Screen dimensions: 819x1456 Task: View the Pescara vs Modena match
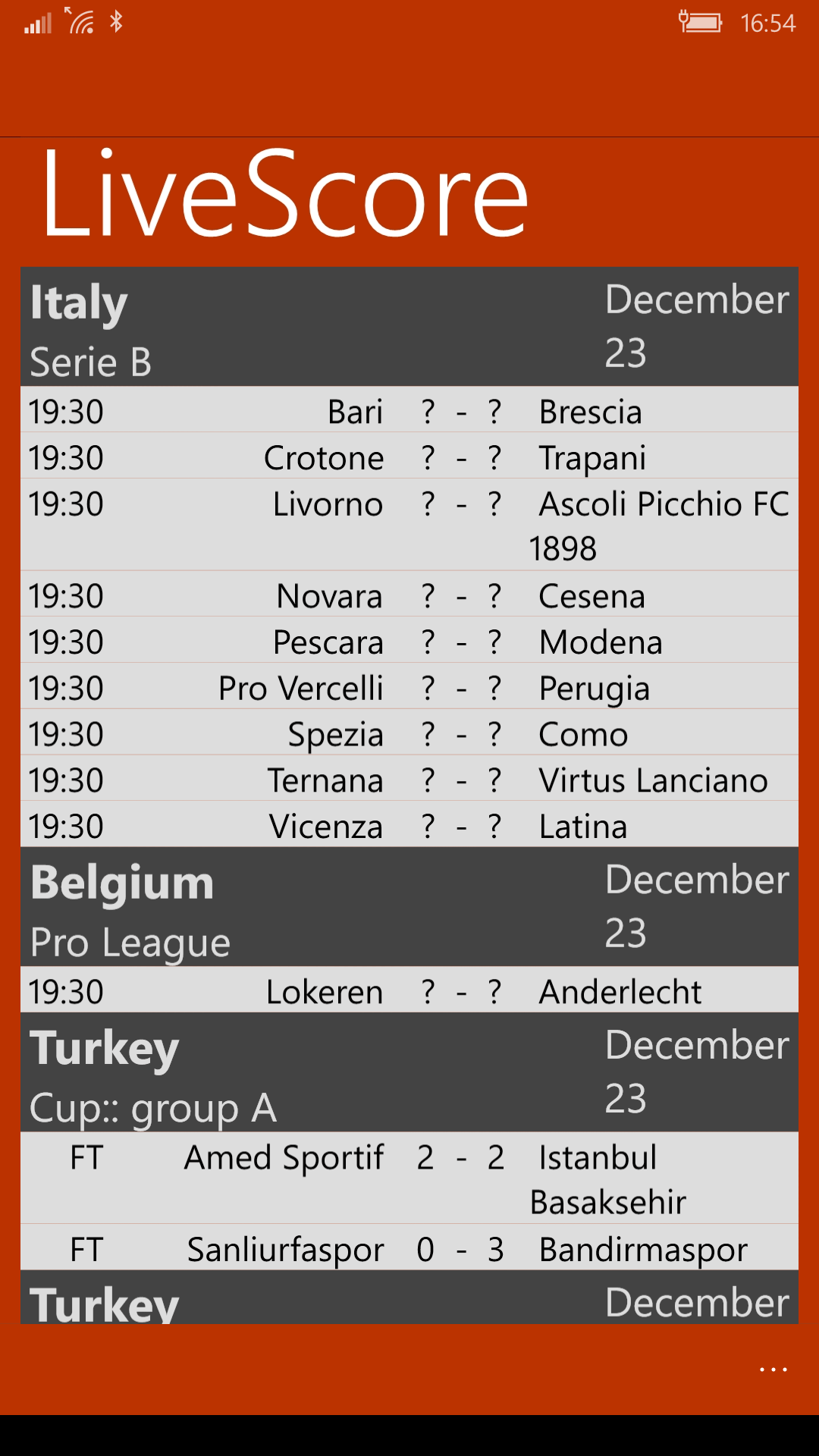click(409, 642)
